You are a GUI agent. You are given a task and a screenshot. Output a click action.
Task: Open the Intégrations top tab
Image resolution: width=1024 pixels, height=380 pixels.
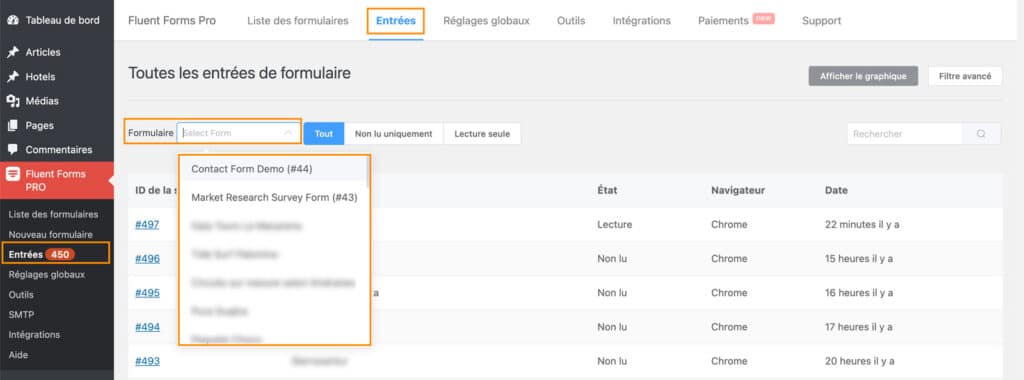click(x=641, y=21)
